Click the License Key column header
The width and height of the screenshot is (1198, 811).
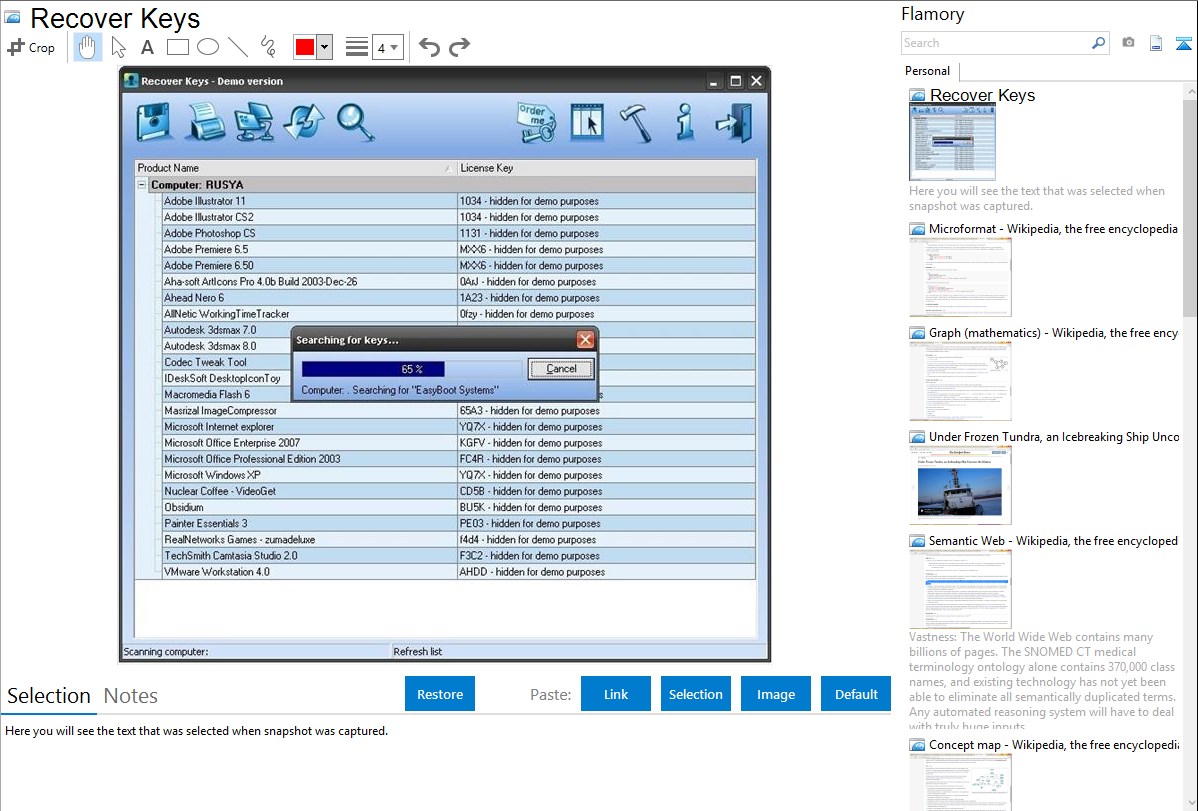tap(607, 168)
